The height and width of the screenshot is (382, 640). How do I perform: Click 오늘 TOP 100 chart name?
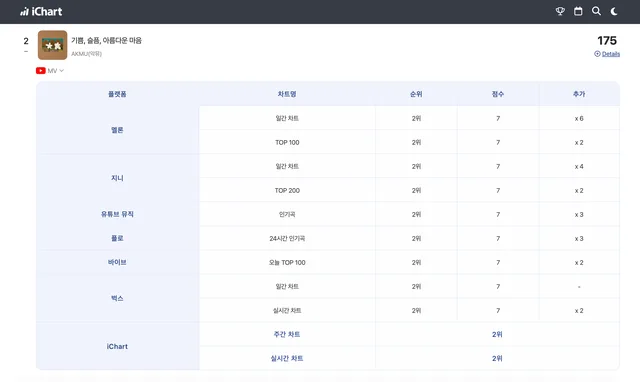pyautogui.click(x=287, y=262)
